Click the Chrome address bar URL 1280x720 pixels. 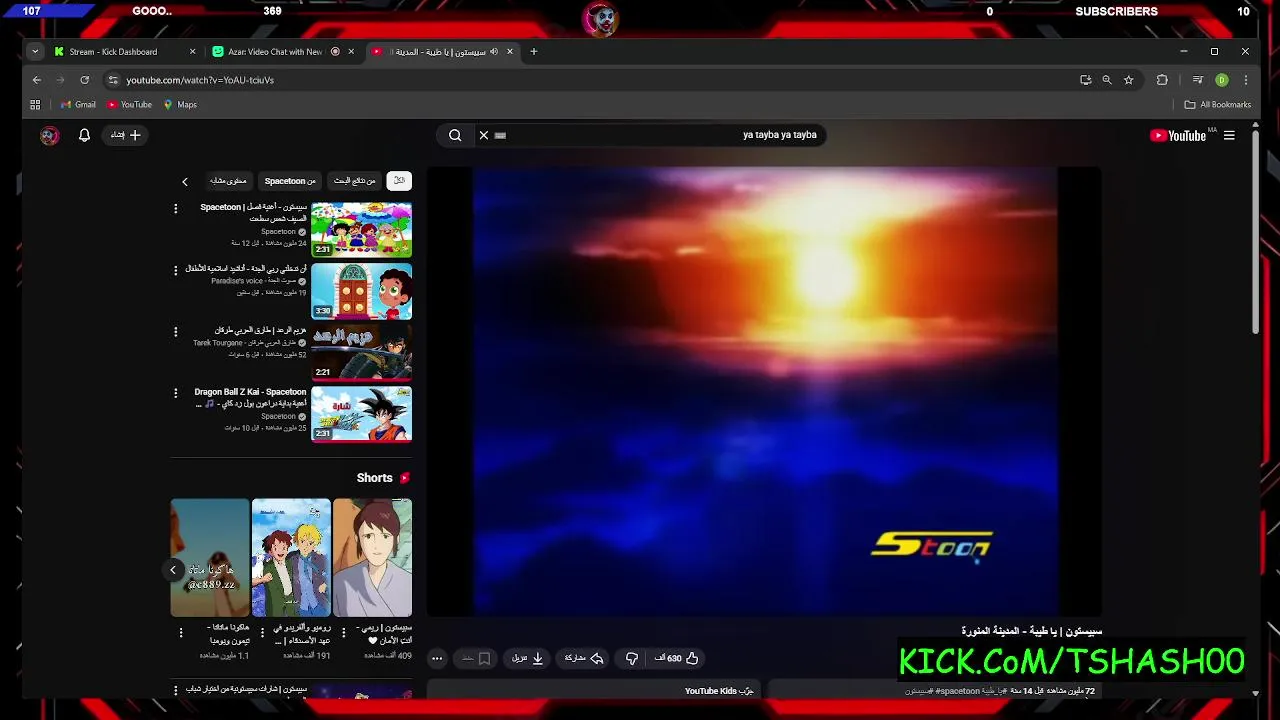[200, 80]
